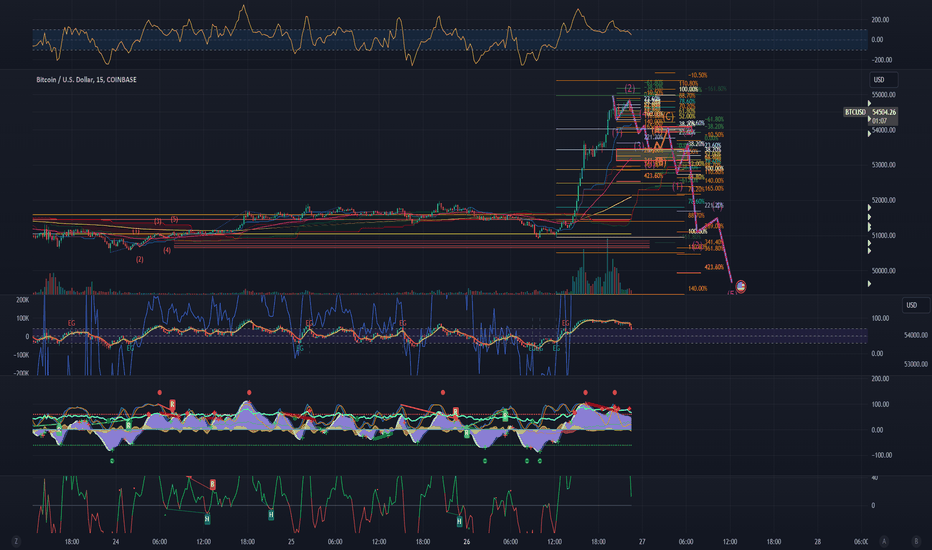Screen dimensions: 932x550
Task: Click the 55000.00 price scale label
Action: pyautogui.click(x=883, y=95)
